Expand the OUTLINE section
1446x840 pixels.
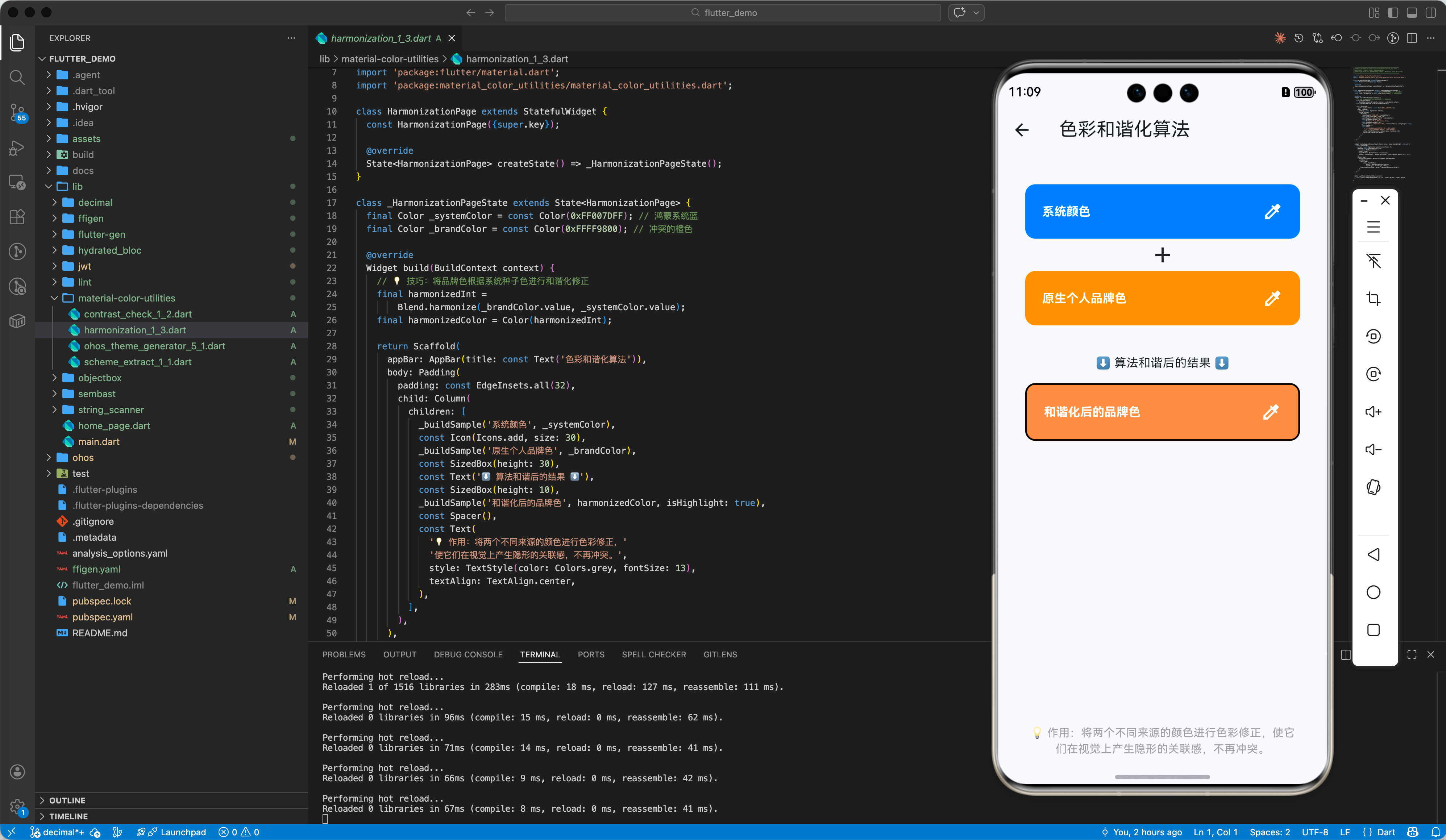tap(67, 800)
